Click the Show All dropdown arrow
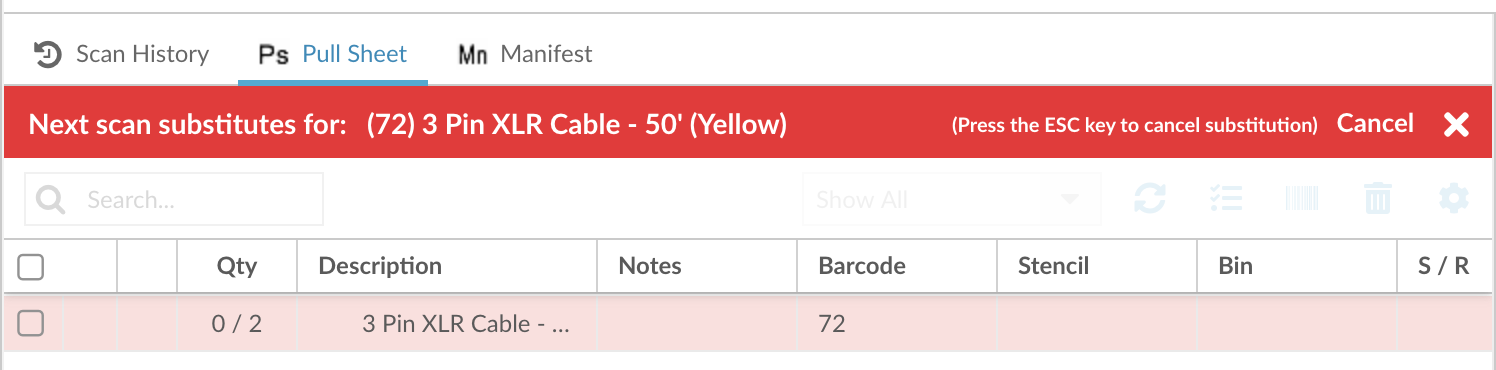Viewport: 1496px width, 370px height. 1070,200
